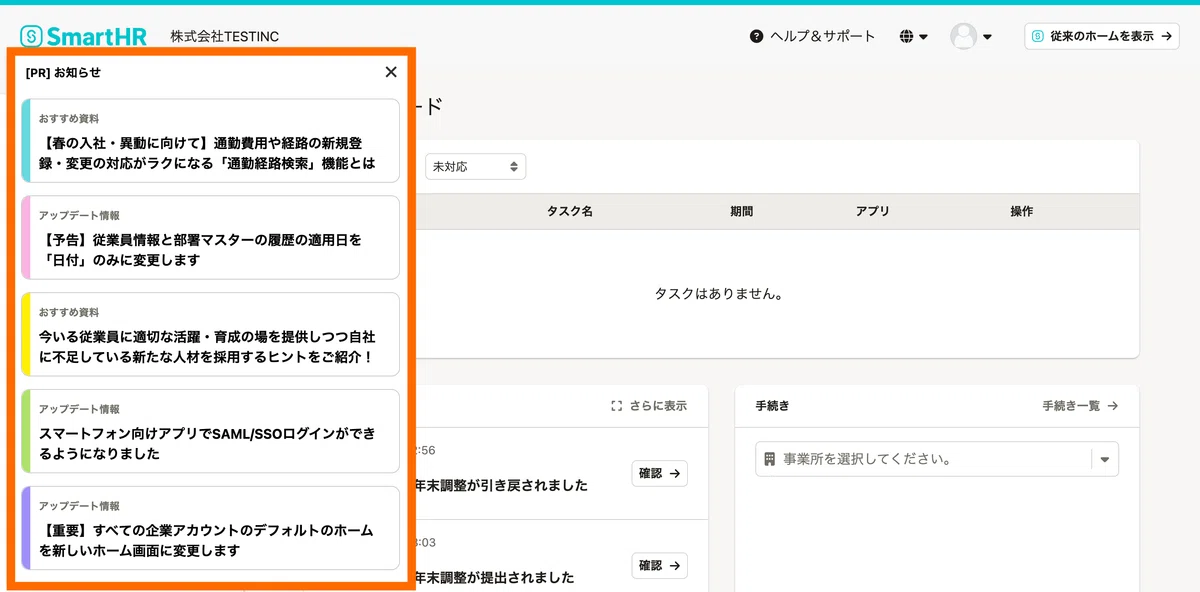Click the SmartHR logo

[84, 36]
